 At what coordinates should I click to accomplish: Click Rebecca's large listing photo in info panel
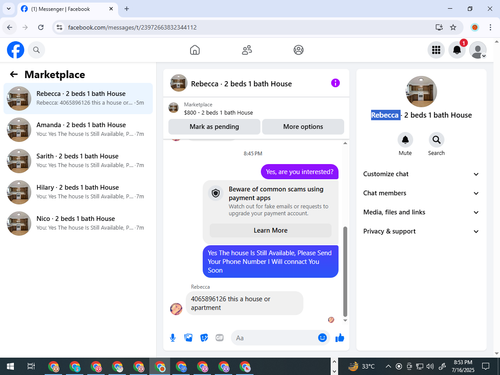[421, 92]
